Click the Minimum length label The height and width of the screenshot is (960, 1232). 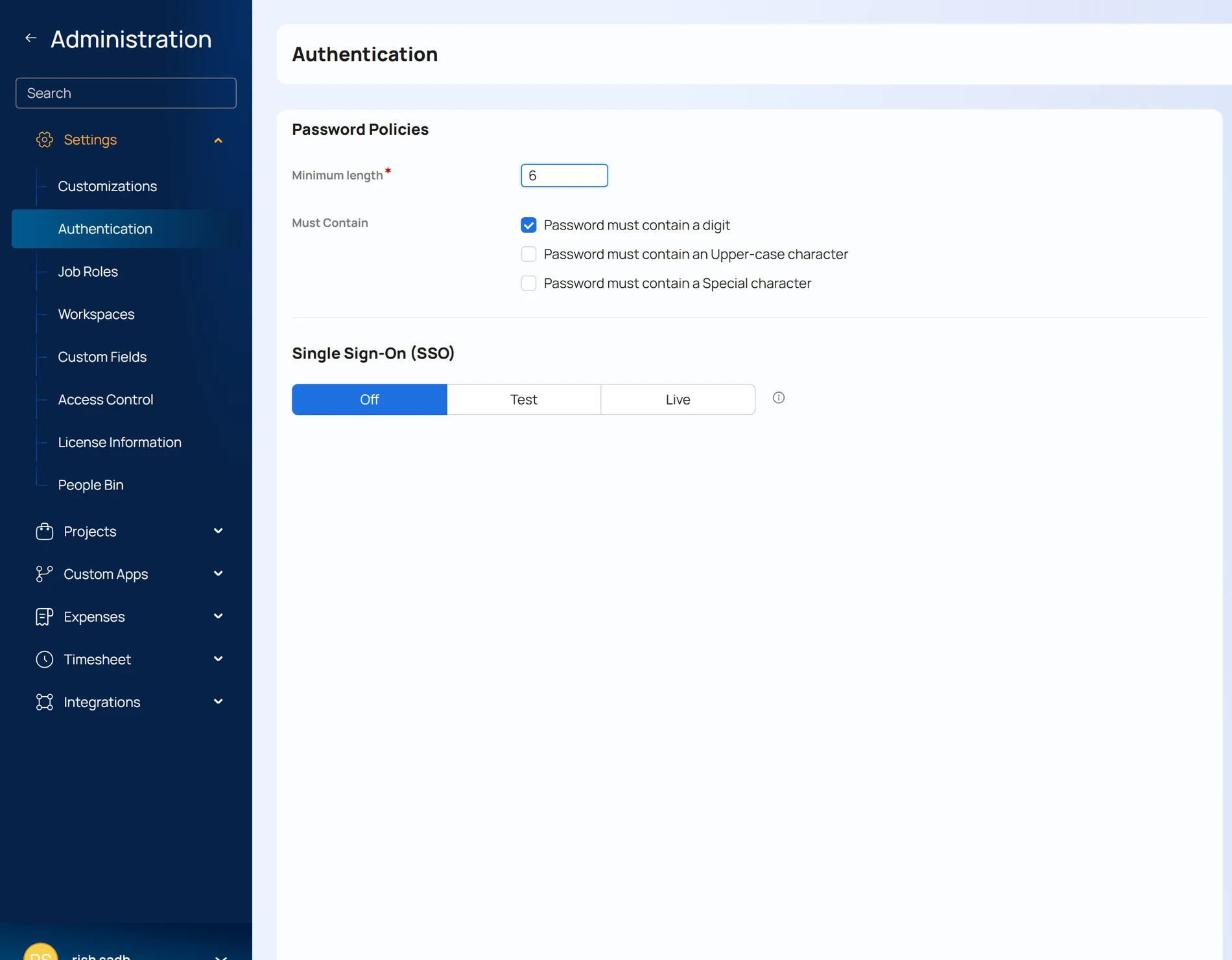pyautogui.click(x=337, y=176)
